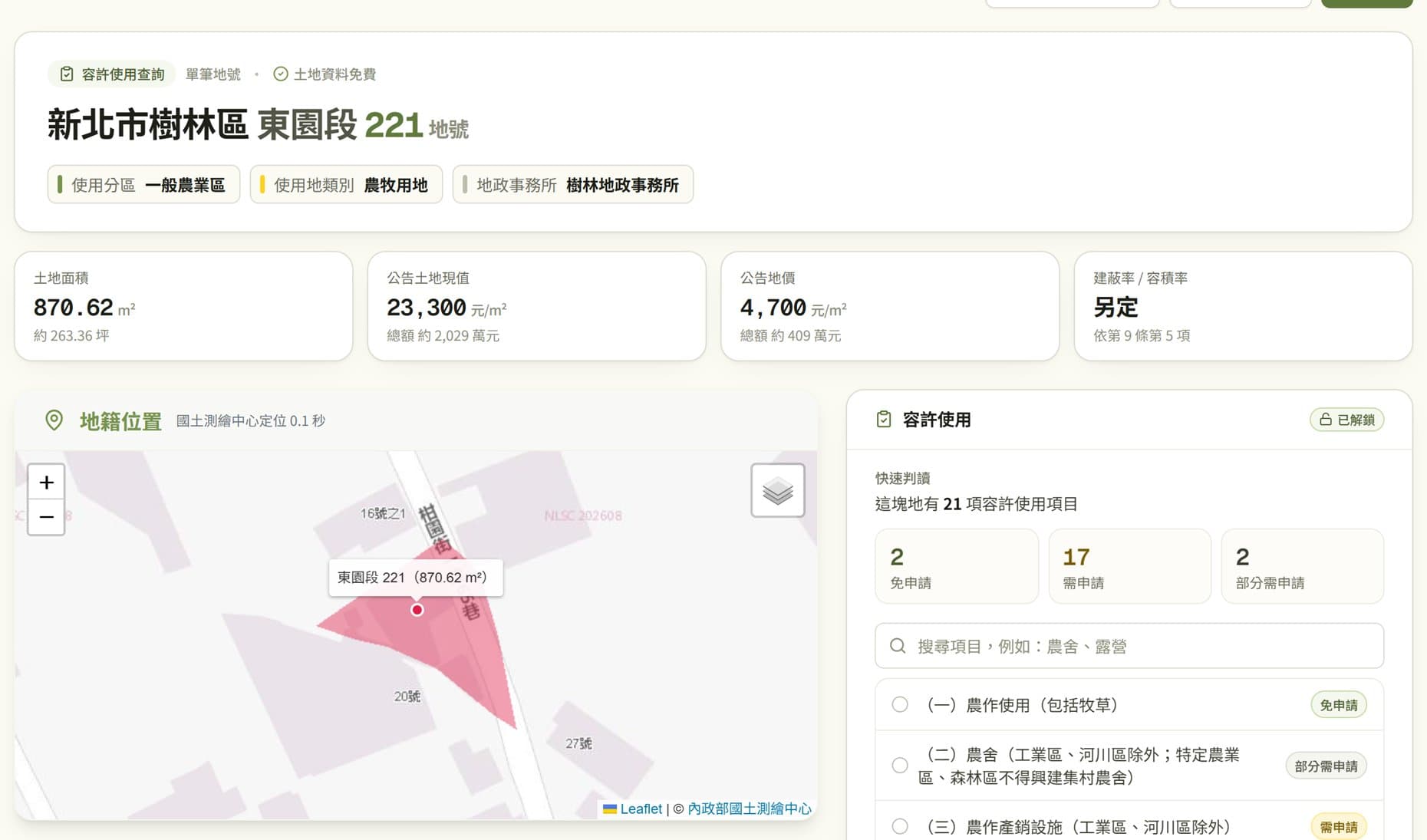Click the 20號 map label
This screenshot has height=840, width=1427.
coord(407,697)
